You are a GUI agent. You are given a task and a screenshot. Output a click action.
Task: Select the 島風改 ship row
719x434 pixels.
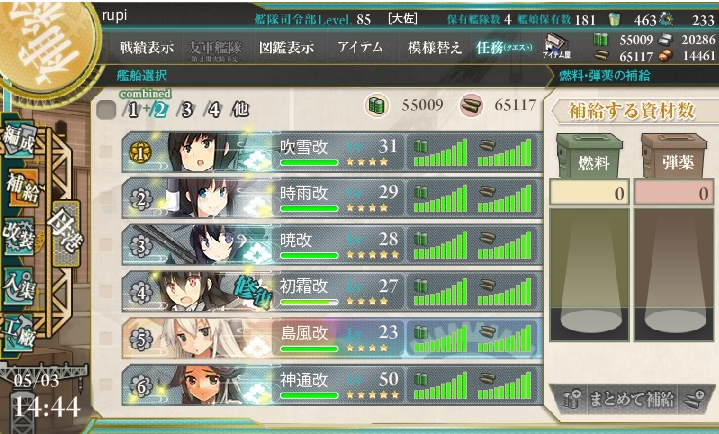(332, 338)
